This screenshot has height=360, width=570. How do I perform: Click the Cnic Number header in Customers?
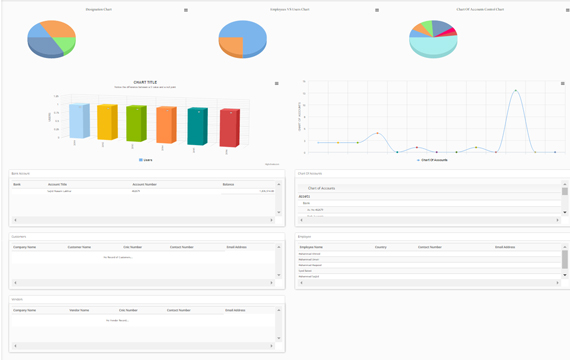click(x=133, y=247)
